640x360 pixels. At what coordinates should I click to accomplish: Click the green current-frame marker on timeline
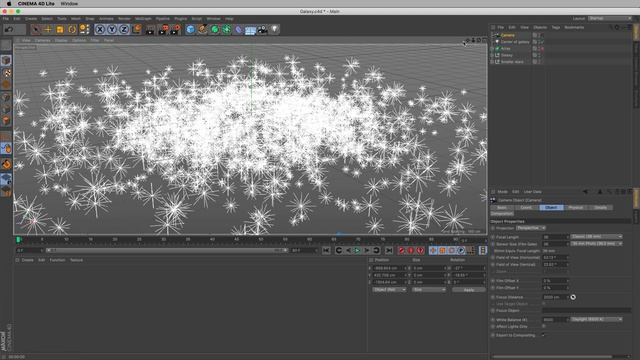tap(18, 240)
